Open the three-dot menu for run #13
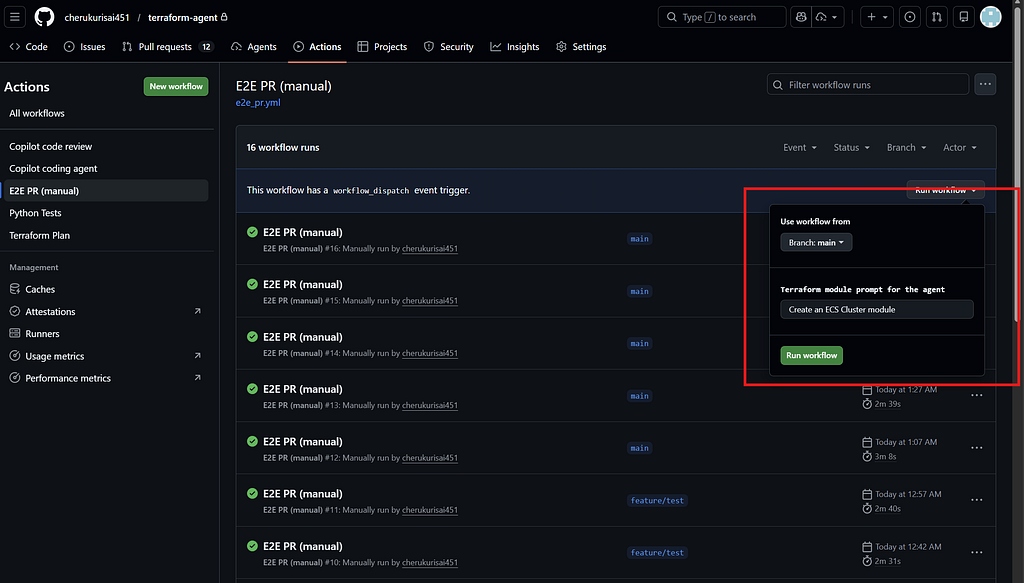The image size is (1024, 583). 976,395
